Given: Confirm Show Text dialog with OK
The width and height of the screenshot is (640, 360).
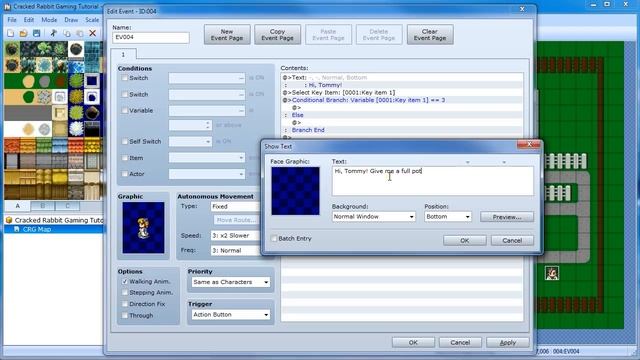Looking at the screenshot, I should [464, 240].
